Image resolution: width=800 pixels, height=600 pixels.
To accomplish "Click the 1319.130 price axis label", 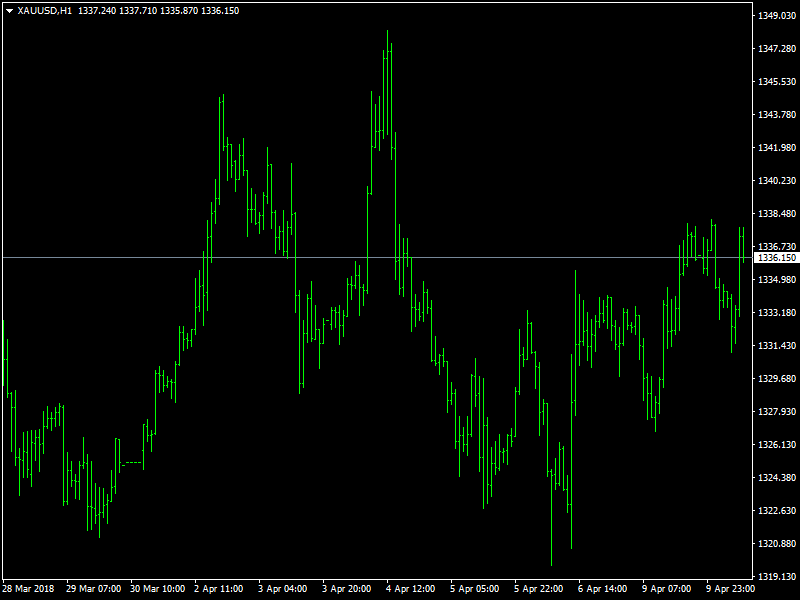I will (x=777, y=577).
